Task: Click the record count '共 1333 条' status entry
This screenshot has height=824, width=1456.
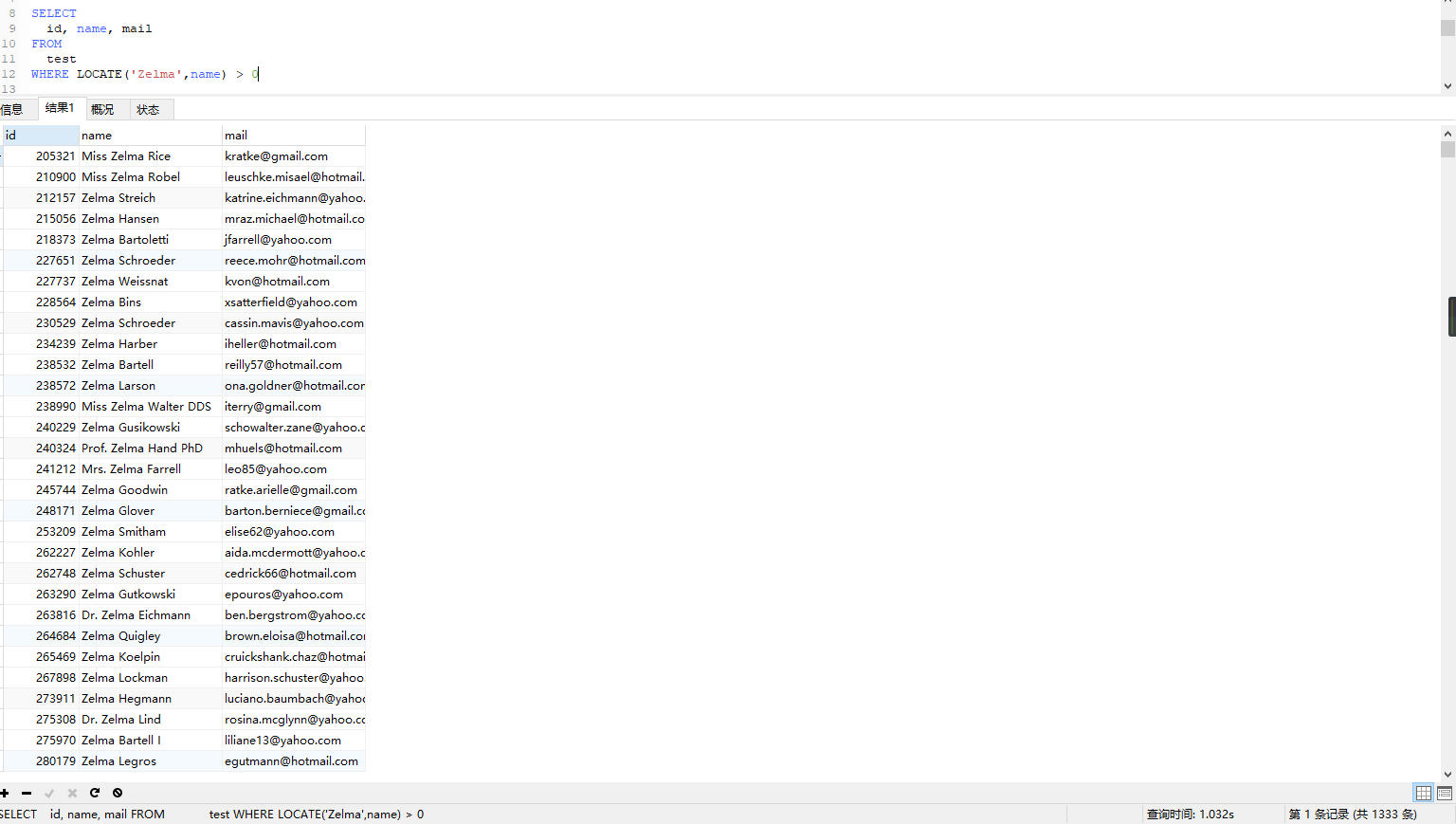Action: 1353,815
